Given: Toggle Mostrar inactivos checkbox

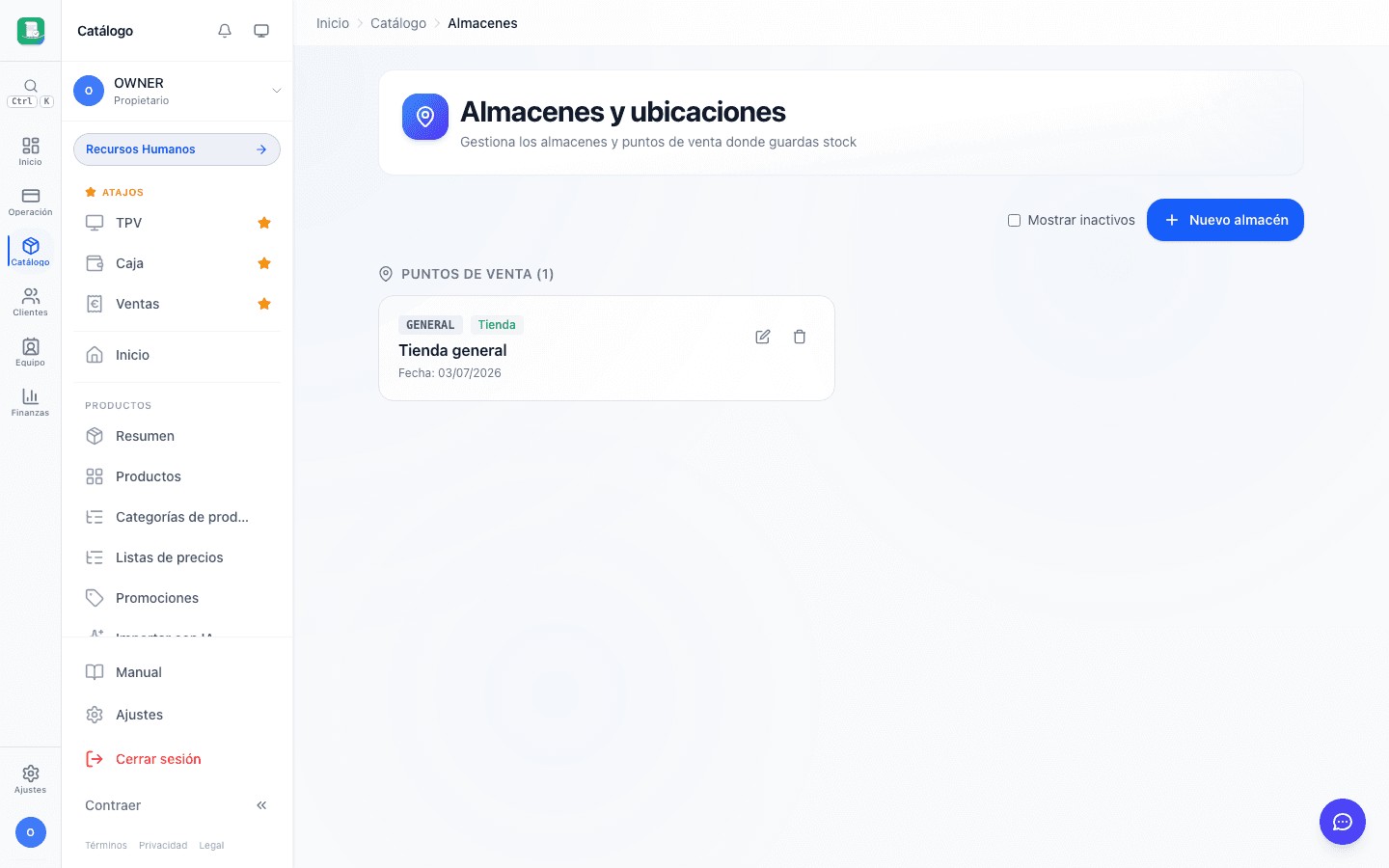Looking at the screenshot, I should coord(1014,220).
